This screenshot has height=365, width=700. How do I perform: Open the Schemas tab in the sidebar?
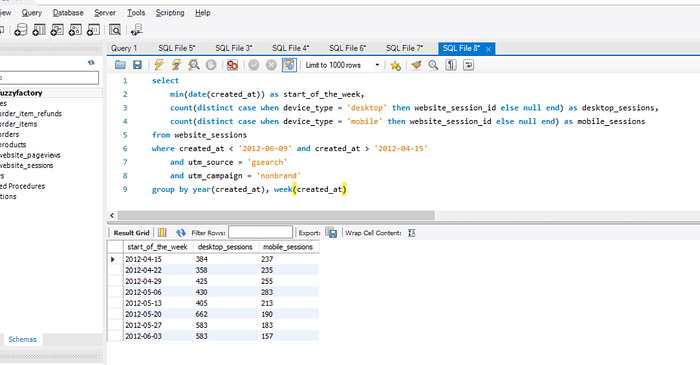click(x=22, y=340)
